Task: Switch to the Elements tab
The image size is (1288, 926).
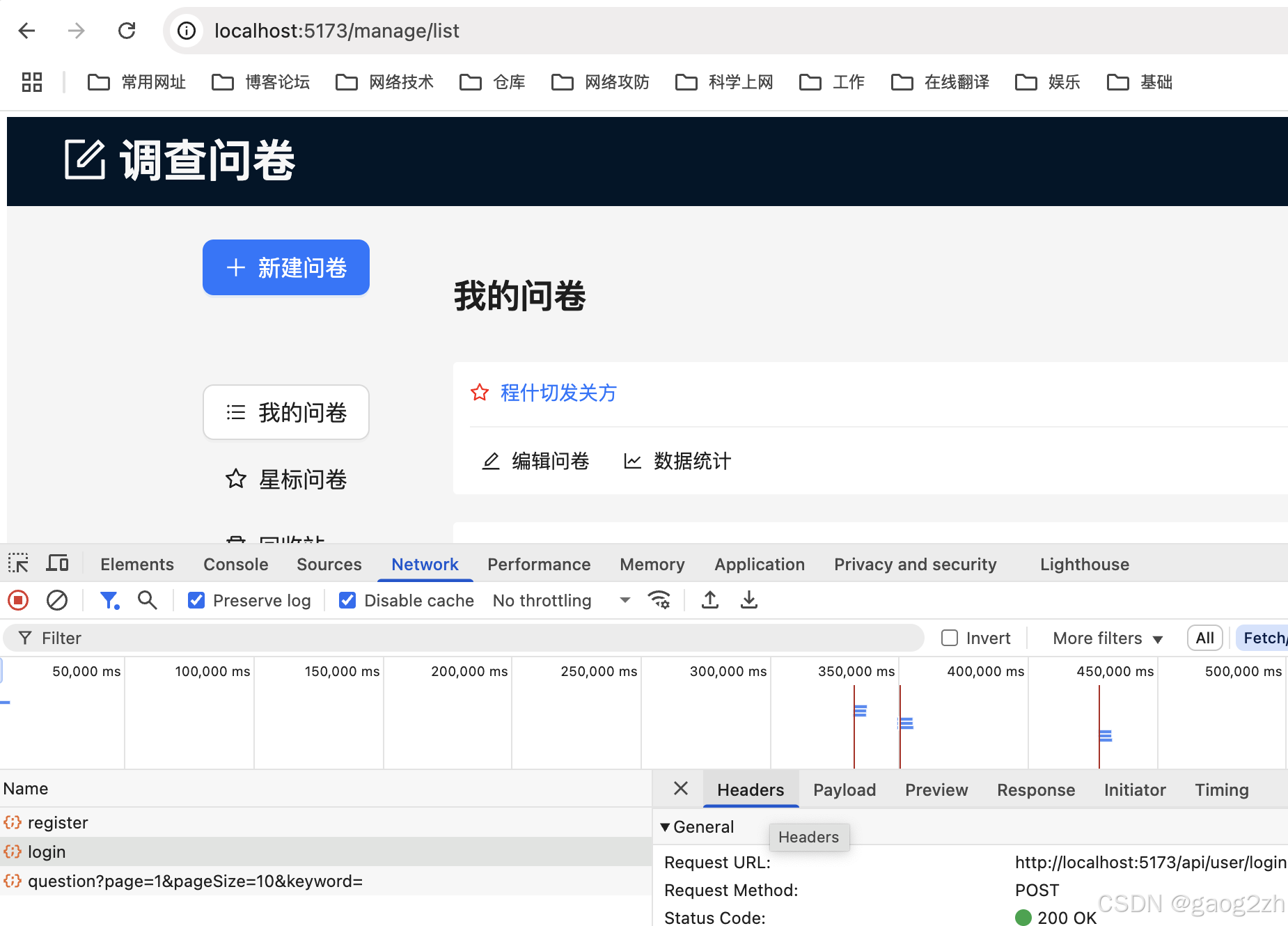Action: pos(137,564)
